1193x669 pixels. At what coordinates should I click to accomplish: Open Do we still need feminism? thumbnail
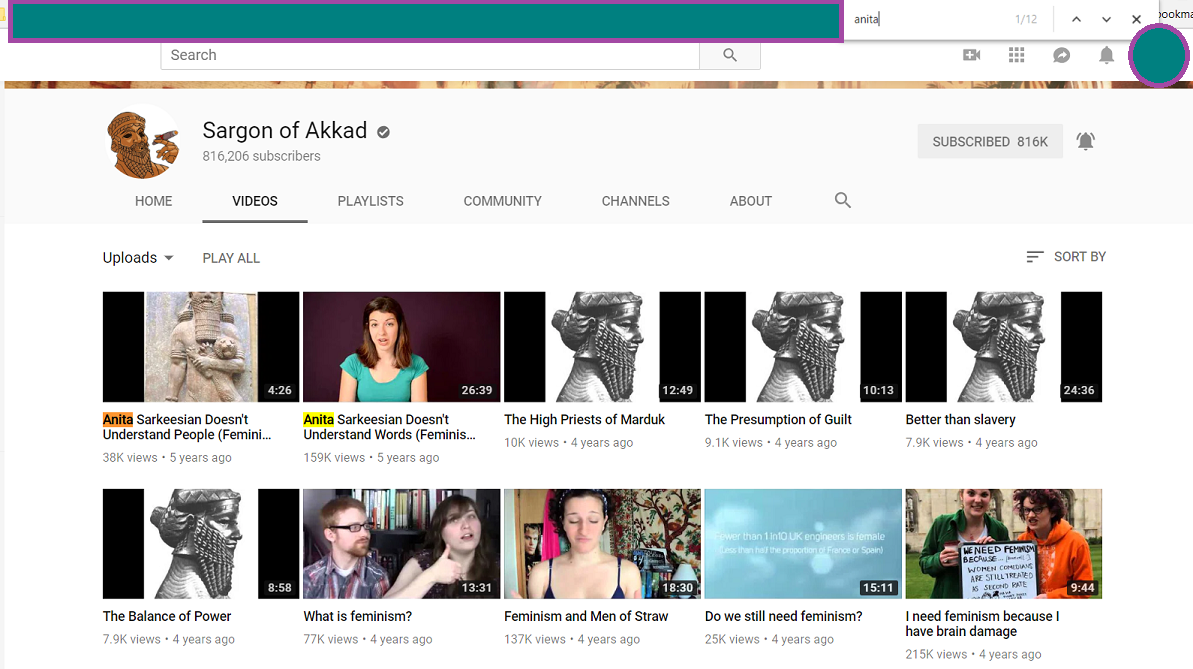pos(803,543)
